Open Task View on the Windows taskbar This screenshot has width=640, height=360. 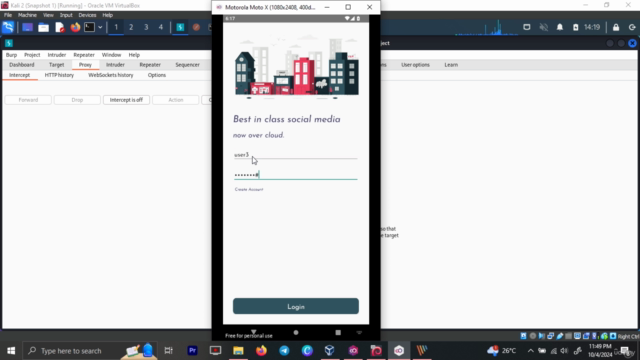pos(169,351)
